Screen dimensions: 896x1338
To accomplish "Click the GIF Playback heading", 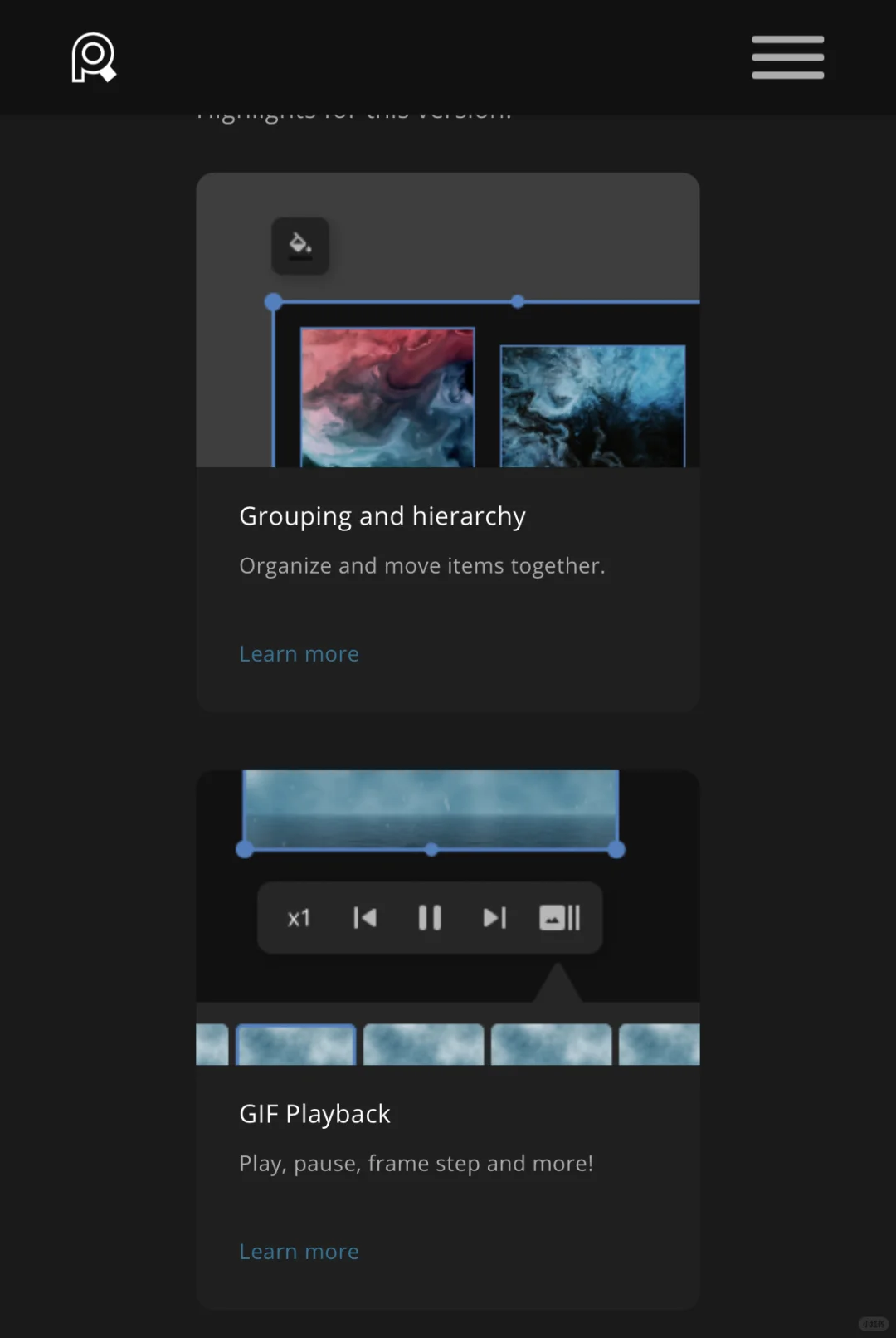I will [314, 1114].
